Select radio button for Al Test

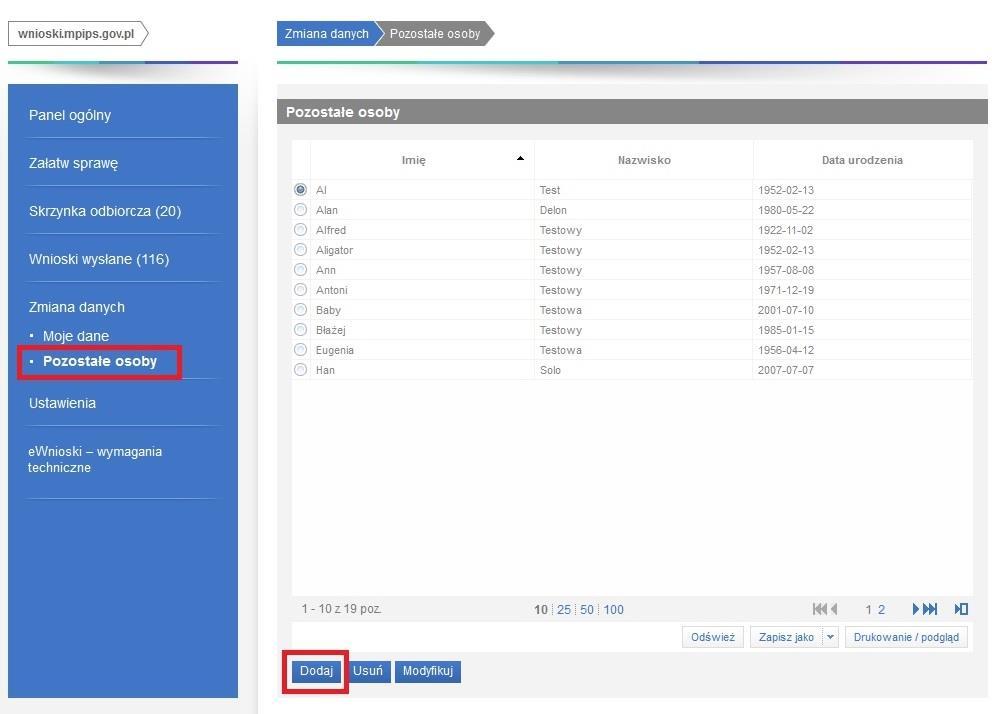click(x=301, y=190)
